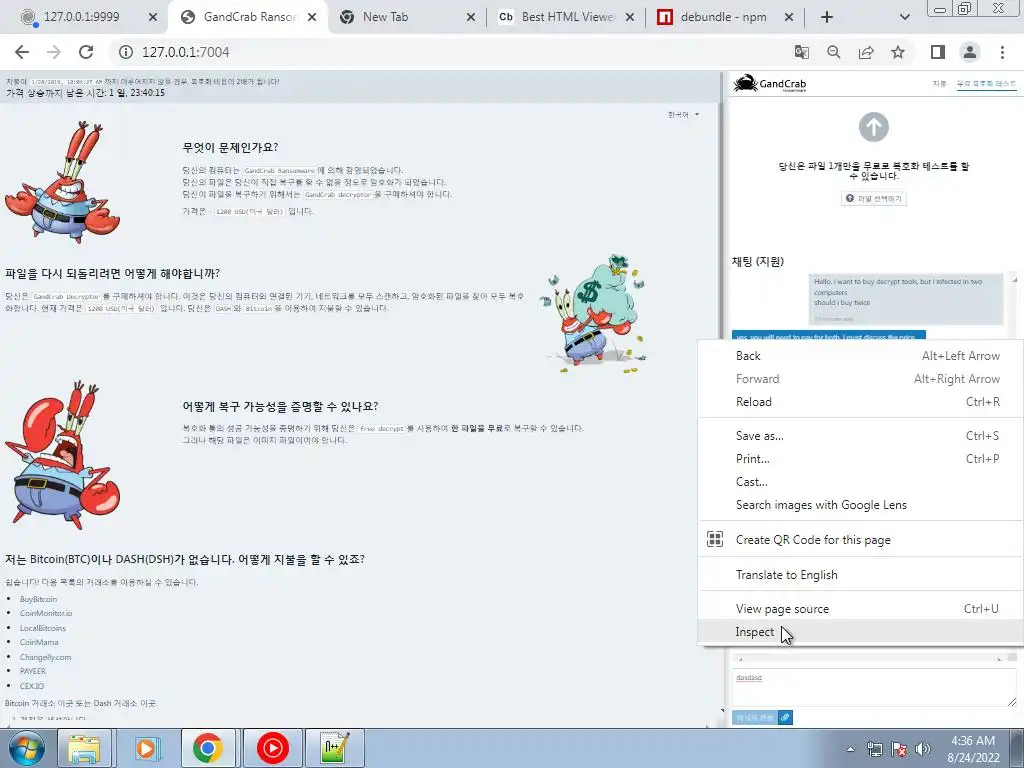Open the language dropdown at top of page
This screenshot has width=1024, height=768.
tap(683, 115)
